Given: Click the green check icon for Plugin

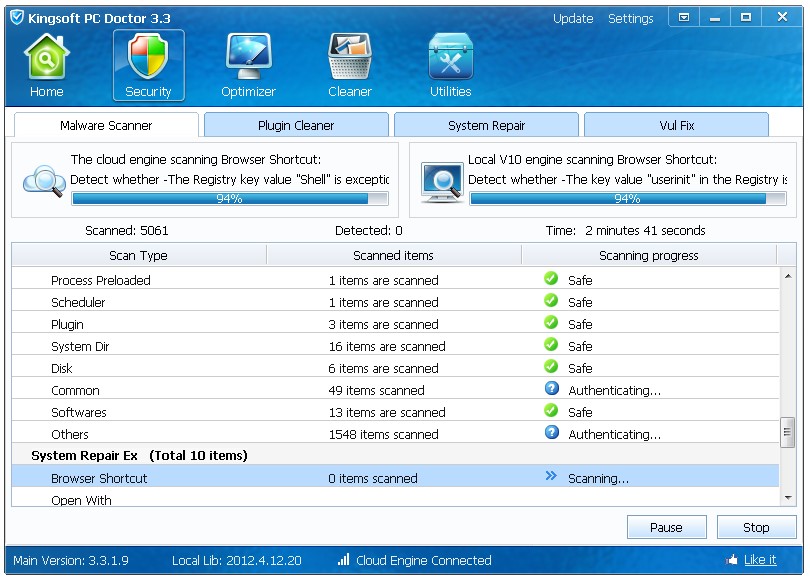Looking at the screenshot, I should 551,323.
